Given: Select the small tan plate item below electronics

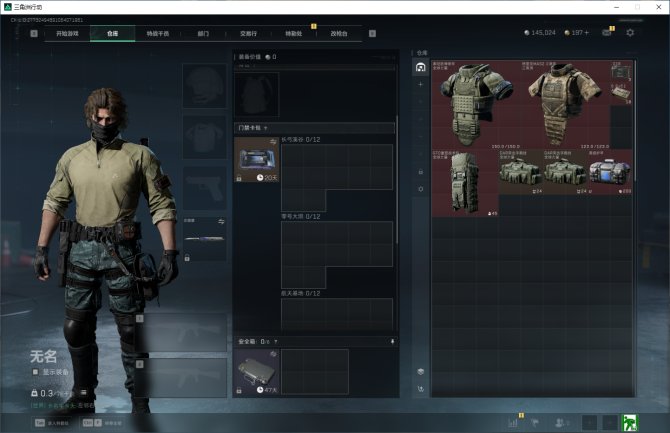Looking at the screenshot, I should [x=621, y=94].
